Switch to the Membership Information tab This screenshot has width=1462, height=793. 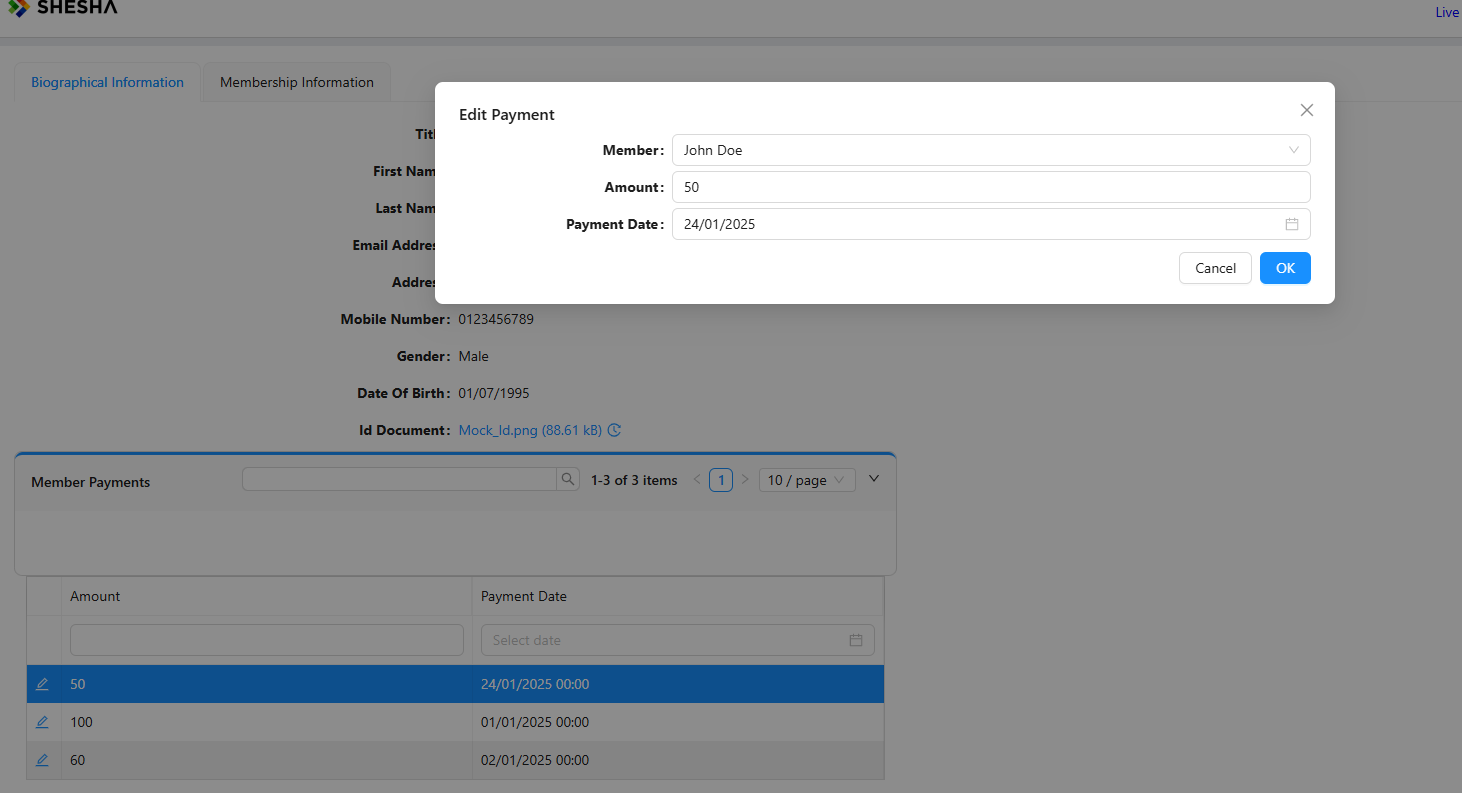click(297, 82)
